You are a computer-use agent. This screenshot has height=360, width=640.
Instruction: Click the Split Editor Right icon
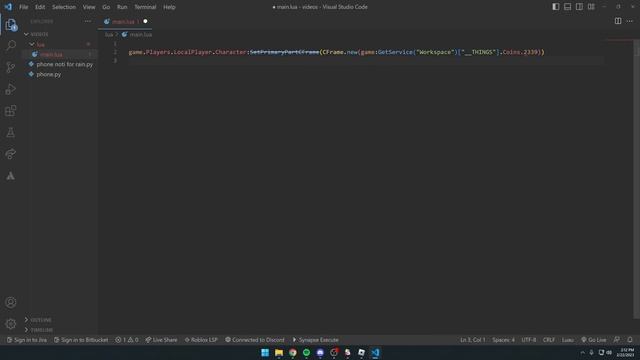(x=618, y=21)
